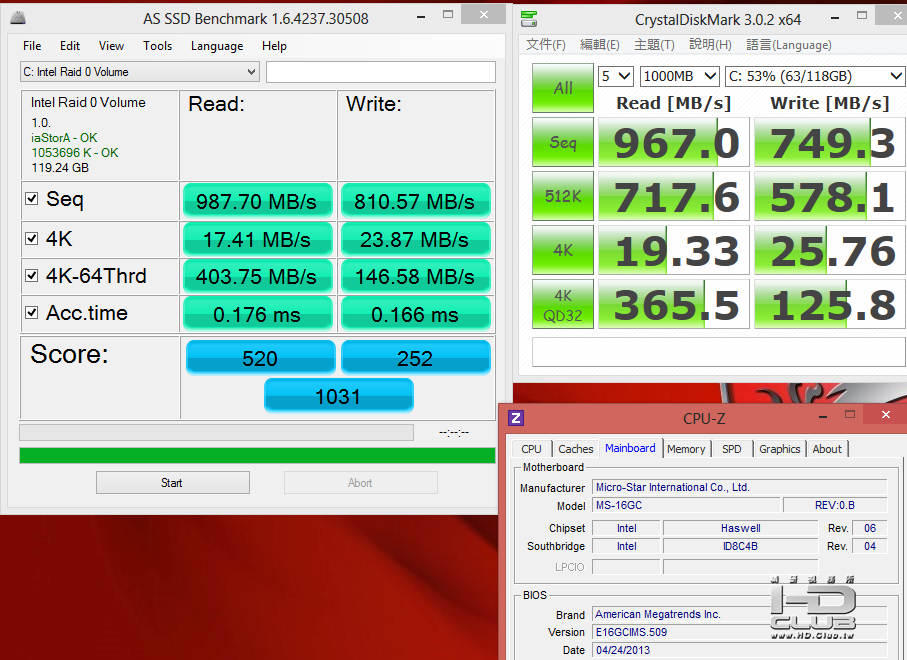Image resolution: width=907 pixels, height=660 pixels.
Task: Switch to the About tab in CPU-Z
Action: (x=827, y=449)
